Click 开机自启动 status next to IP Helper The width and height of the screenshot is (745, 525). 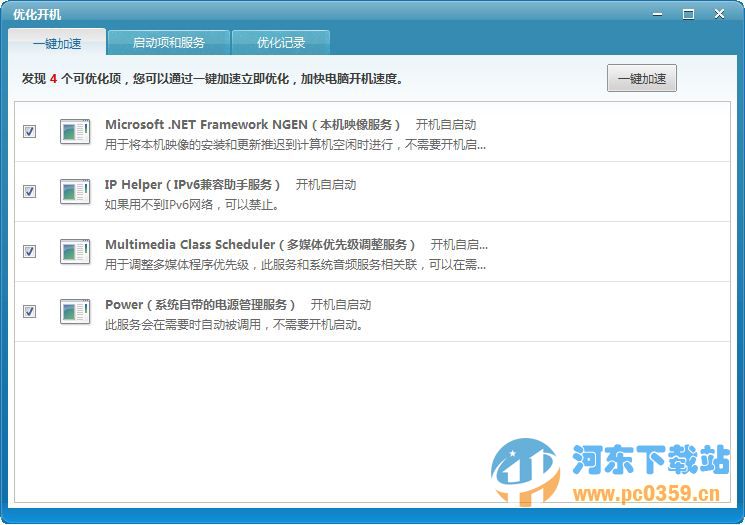(x=326, y=184)
